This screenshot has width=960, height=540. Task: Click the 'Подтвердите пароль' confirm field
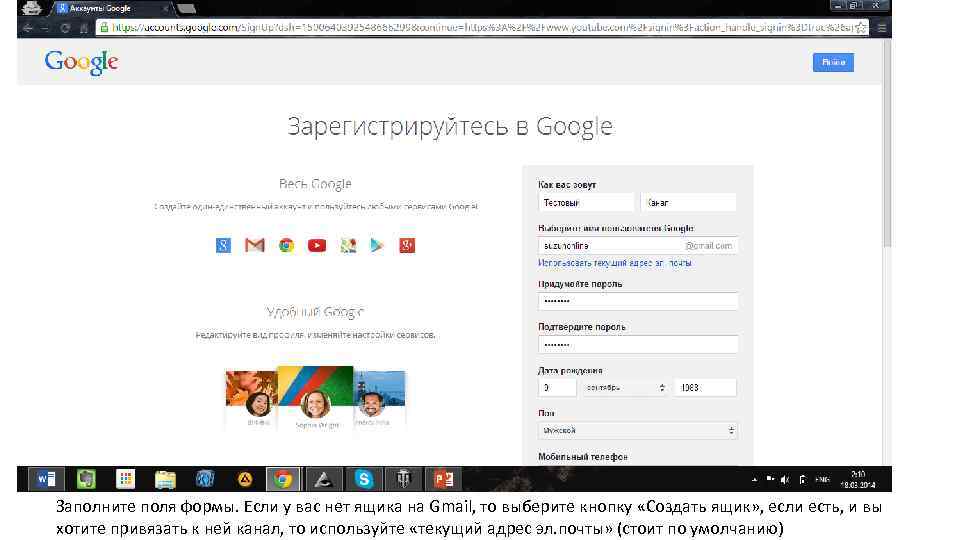[x=638, y=344]
